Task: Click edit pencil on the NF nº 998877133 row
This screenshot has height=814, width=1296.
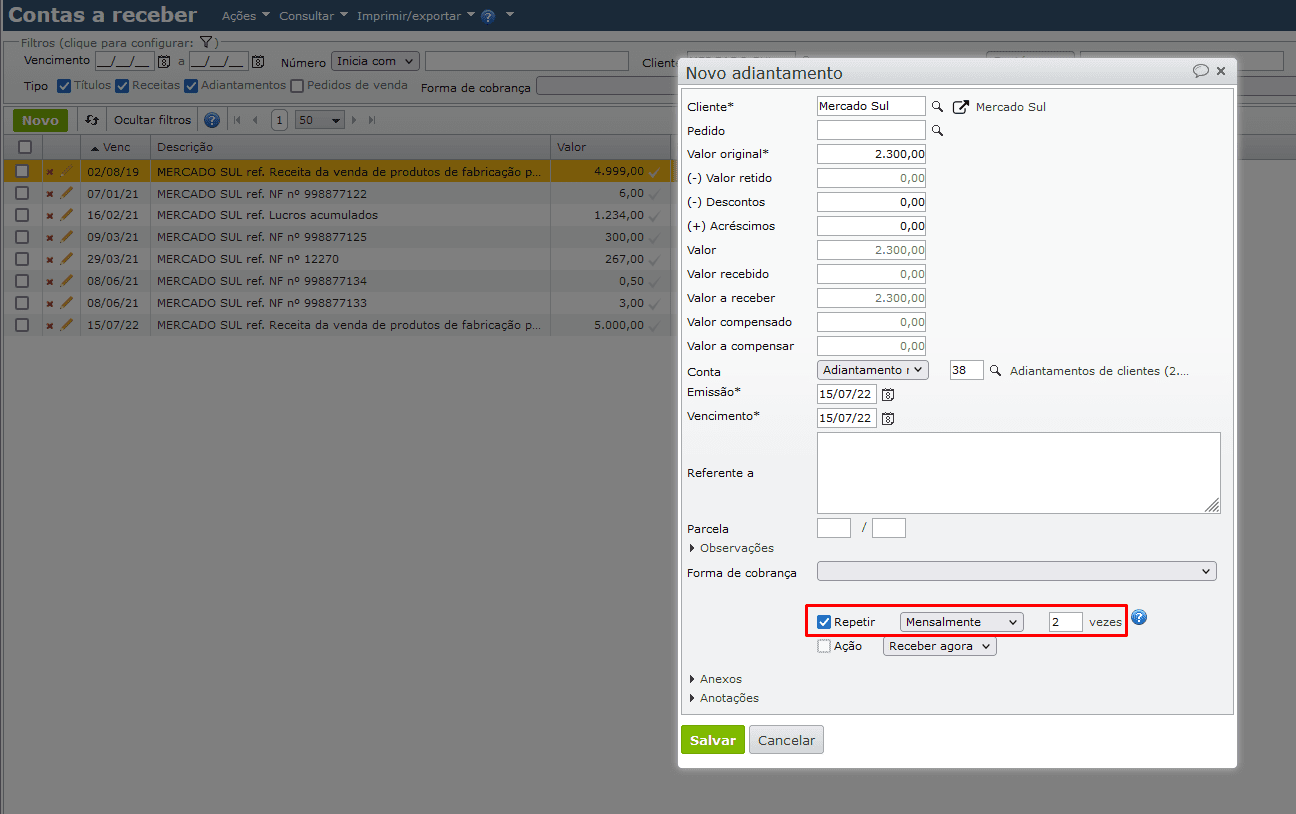Action: (x=67, y=303)
